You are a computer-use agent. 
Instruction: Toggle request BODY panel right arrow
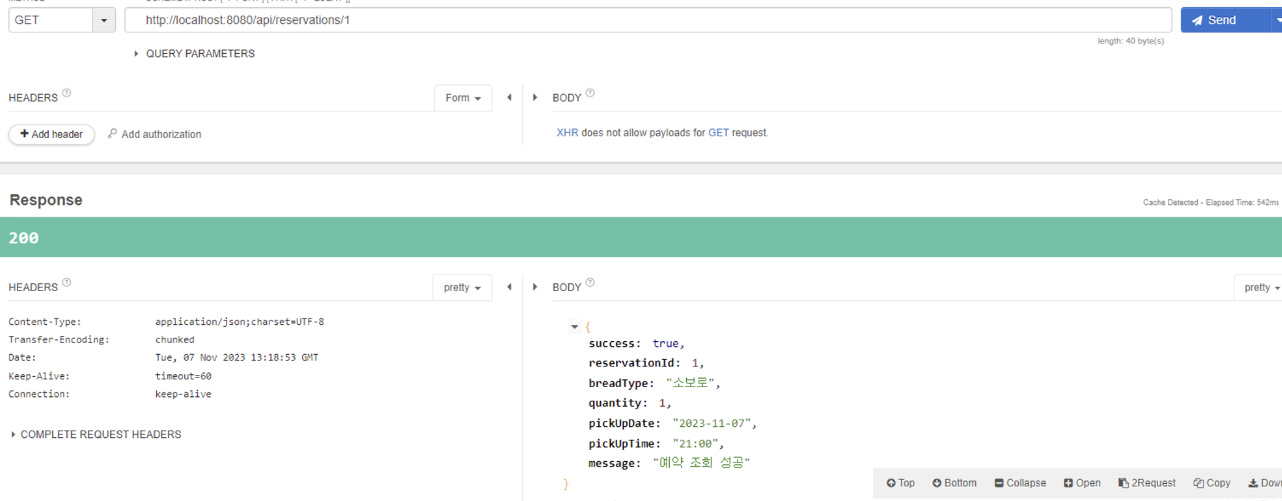coord(535,98)
